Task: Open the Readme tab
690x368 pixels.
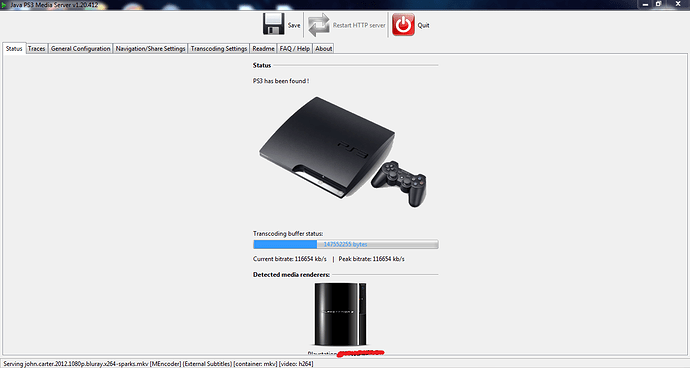Action: click(263, 48)
